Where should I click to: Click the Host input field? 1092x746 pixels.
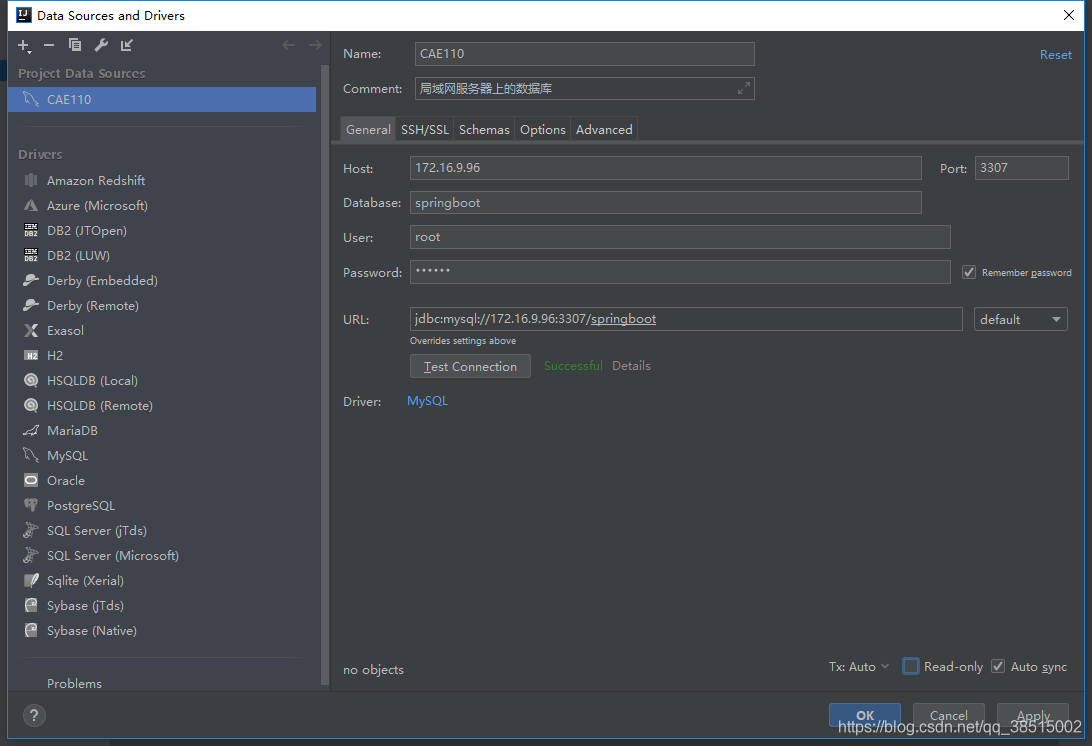665,168
